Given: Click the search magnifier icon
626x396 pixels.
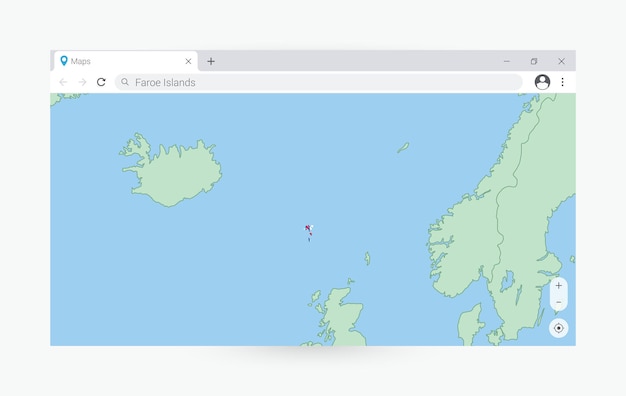Looking at the screenshot, I should 125,82.
